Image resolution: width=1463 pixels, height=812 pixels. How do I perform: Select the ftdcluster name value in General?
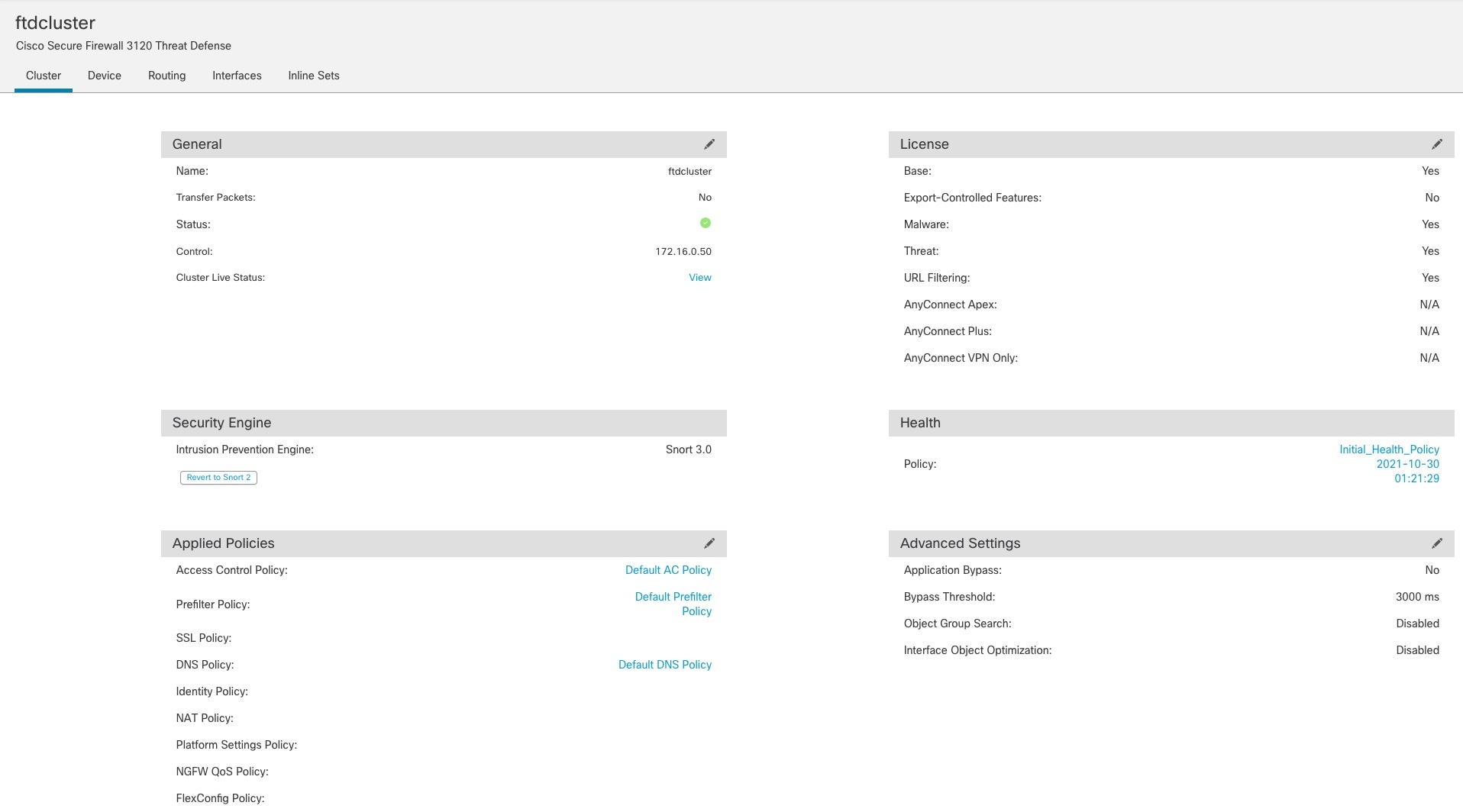click(x=690, y=171)
